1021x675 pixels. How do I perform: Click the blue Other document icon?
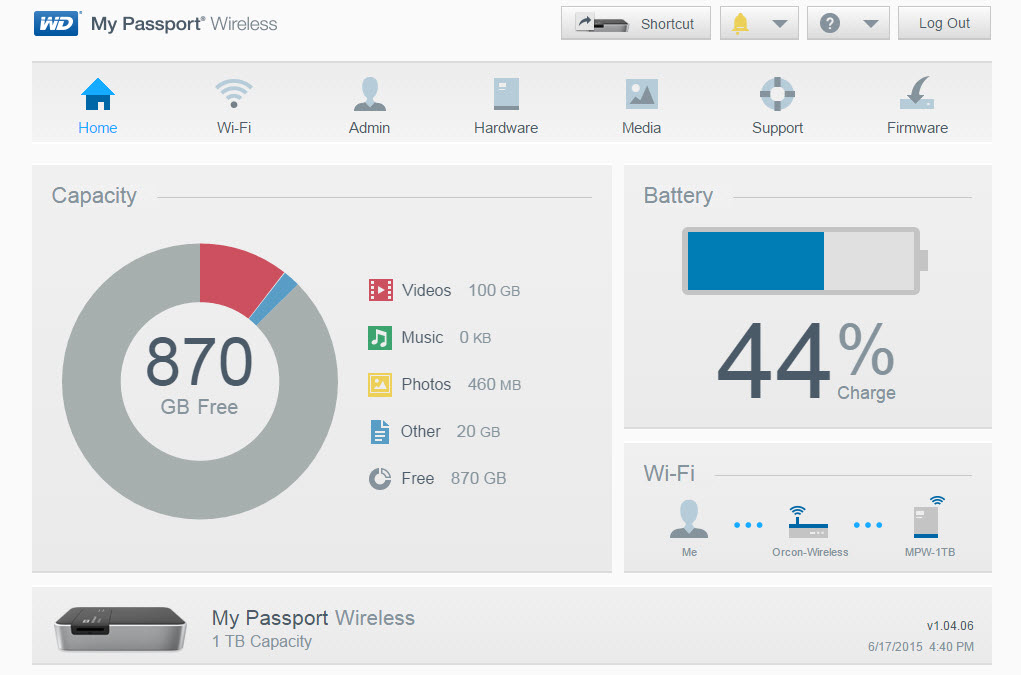(x=380, y=432)
